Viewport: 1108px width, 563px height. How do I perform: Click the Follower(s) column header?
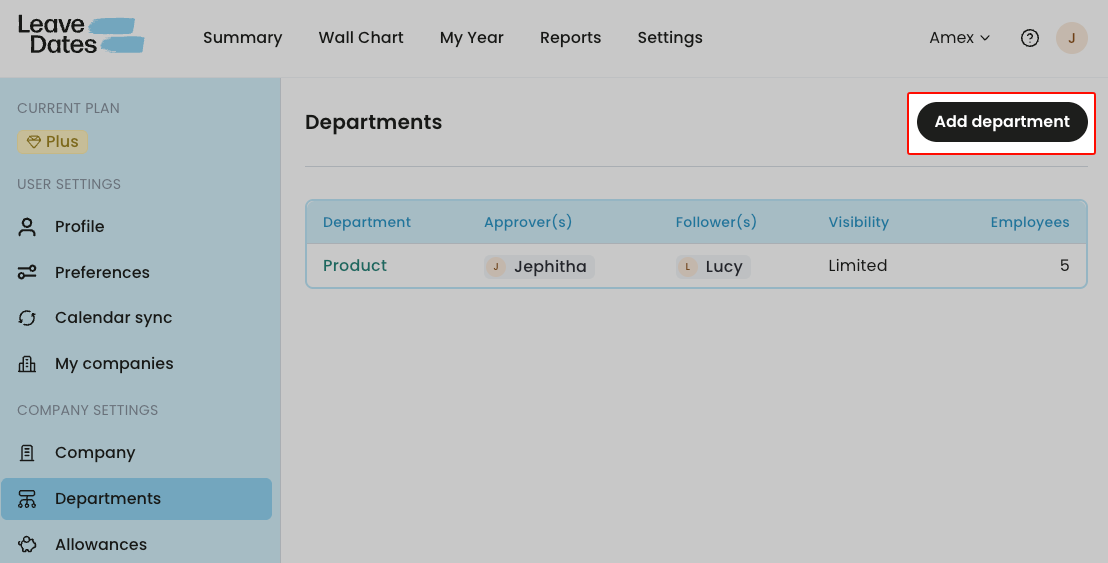coord(716,223)
